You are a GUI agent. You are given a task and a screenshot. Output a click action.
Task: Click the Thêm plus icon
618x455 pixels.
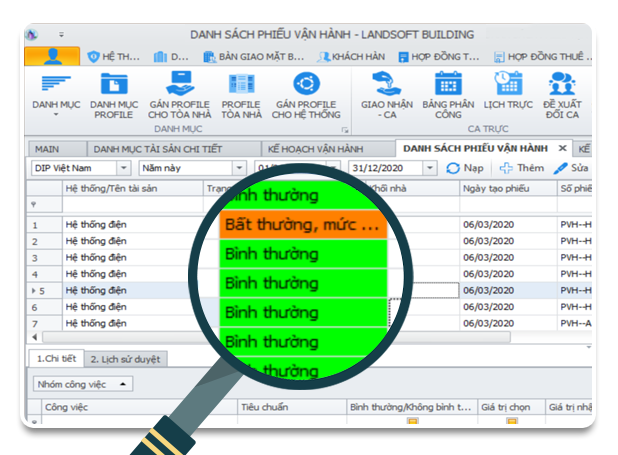(x=506, y=168)
